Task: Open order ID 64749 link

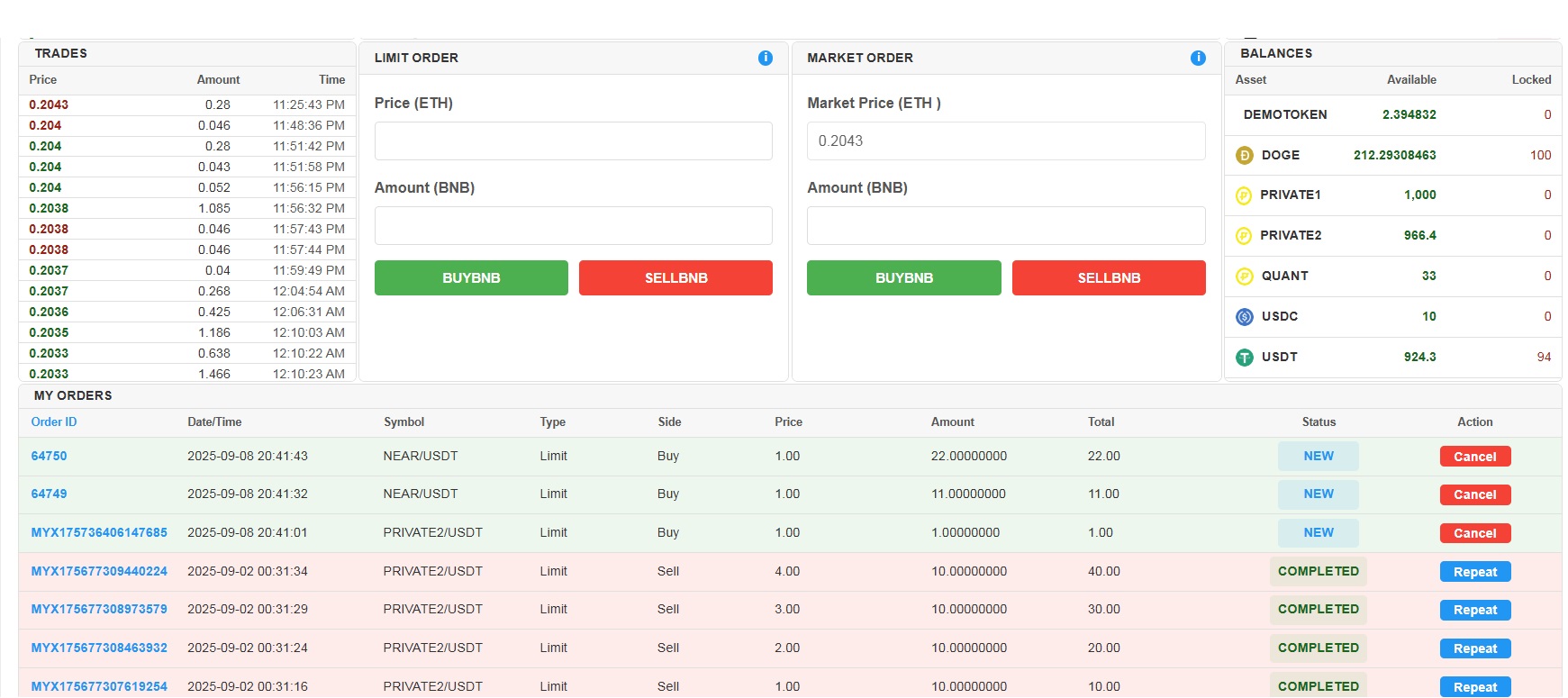Action: pyautogui.click(x=49, y=494)
